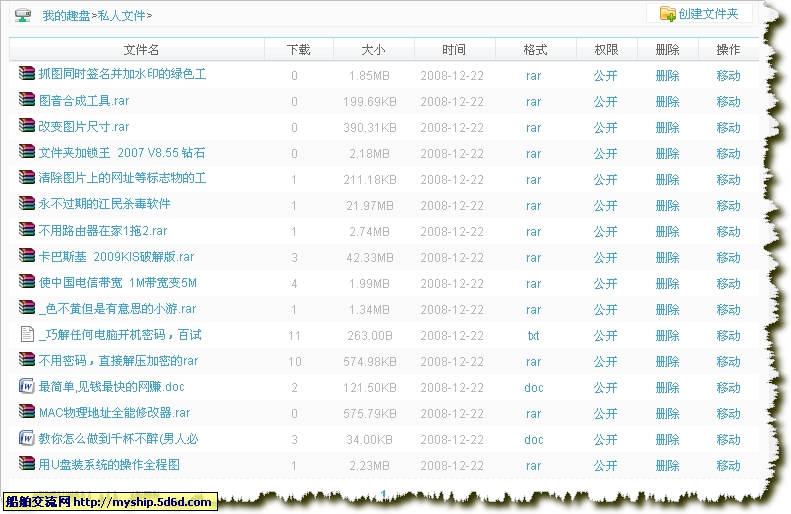
Task: Click the txt format link in _巧解任何电脑开机密码 row
Action: pos(533,335)
